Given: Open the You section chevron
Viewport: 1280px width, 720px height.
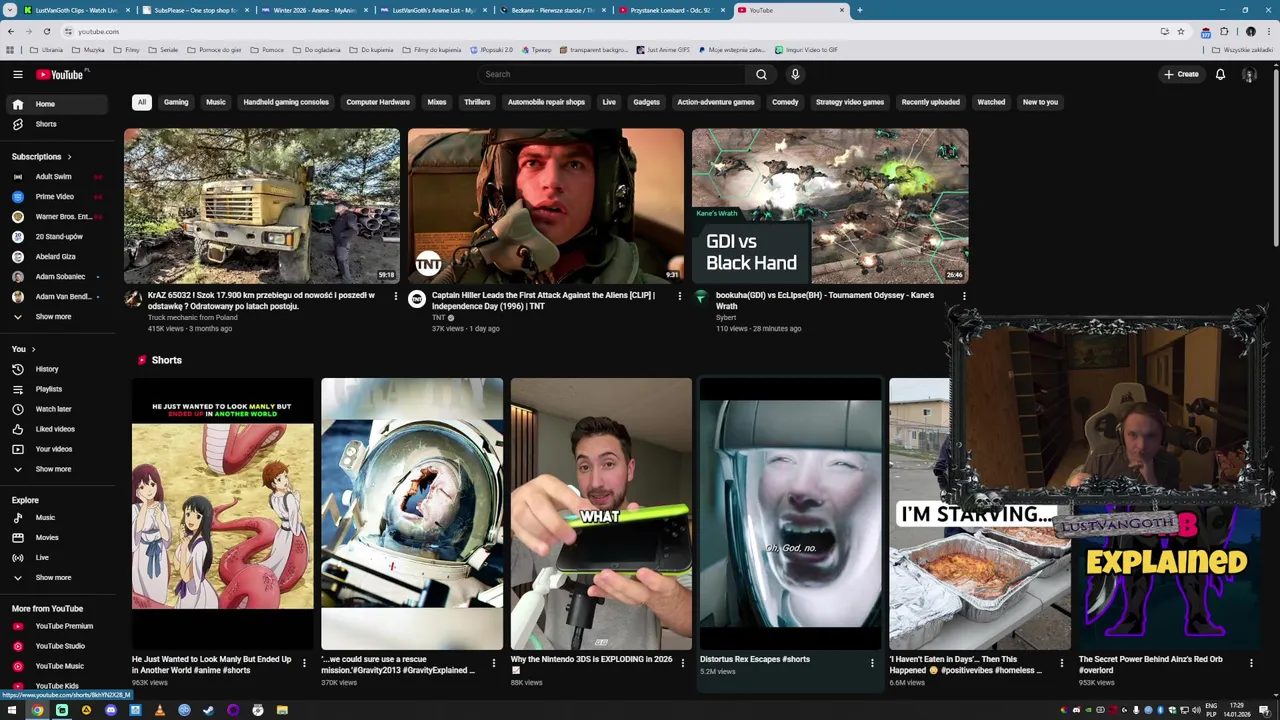Looking at the screenshot, I should [x=33, y=349].
